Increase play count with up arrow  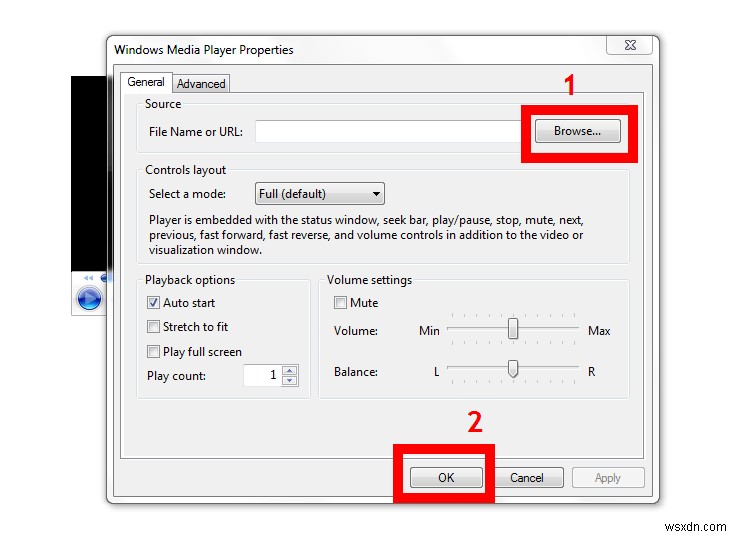coord(289,370)
